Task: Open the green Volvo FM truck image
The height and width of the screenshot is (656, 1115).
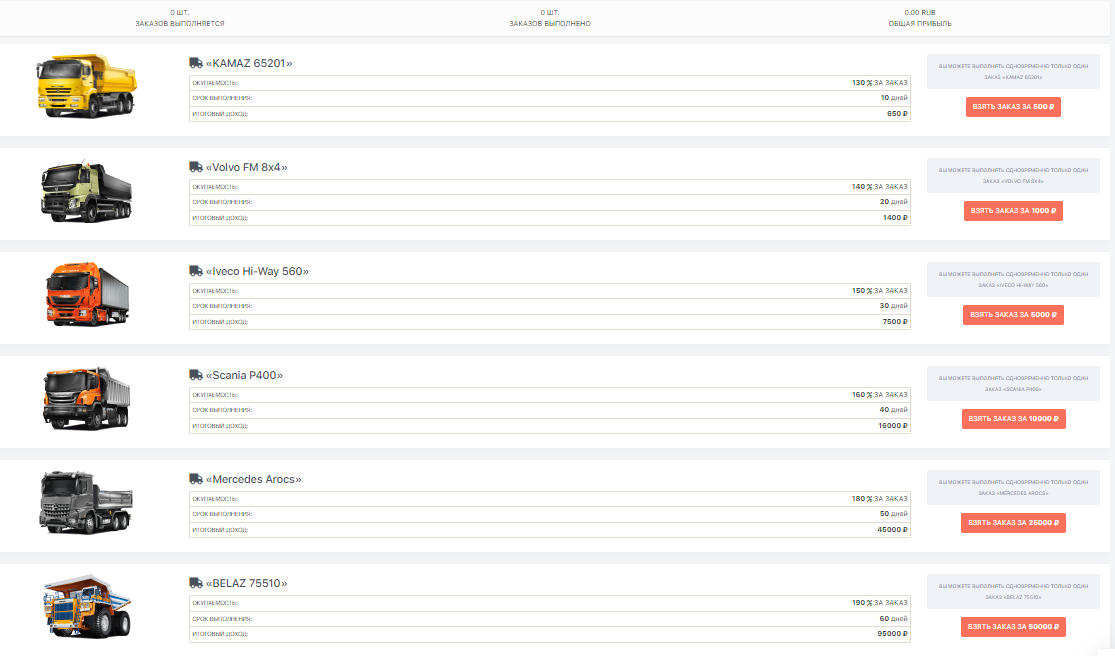Action: [x=86, y=191]
